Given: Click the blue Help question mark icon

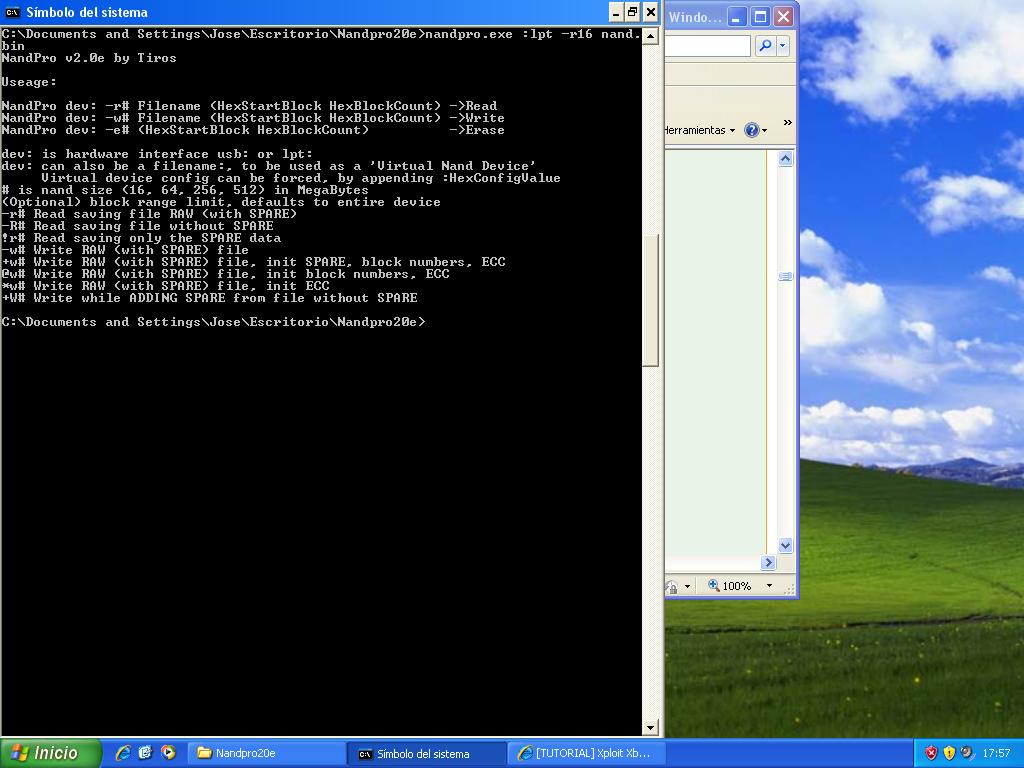Looking at the screenshot, I should click(751, 130).
